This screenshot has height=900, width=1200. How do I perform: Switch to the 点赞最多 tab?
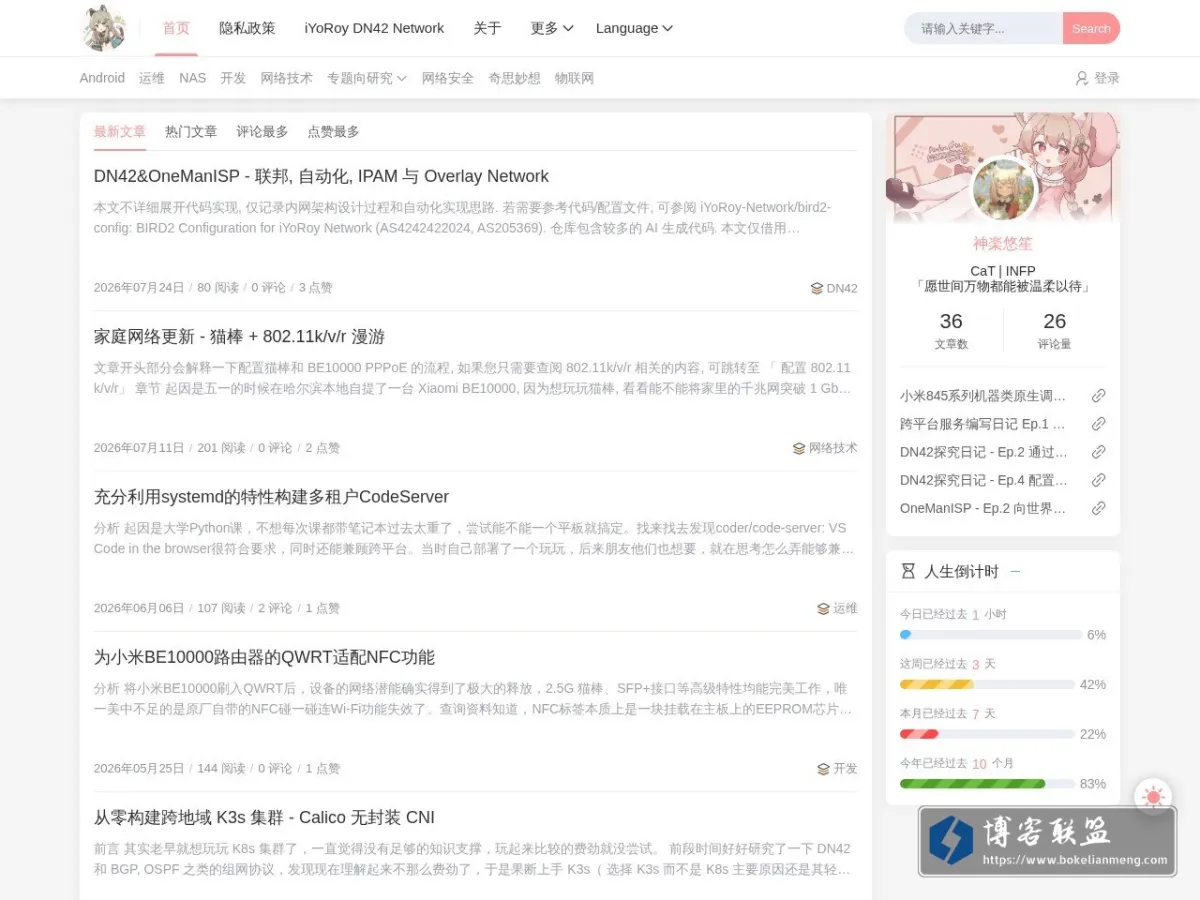click(x=333, y=132)
